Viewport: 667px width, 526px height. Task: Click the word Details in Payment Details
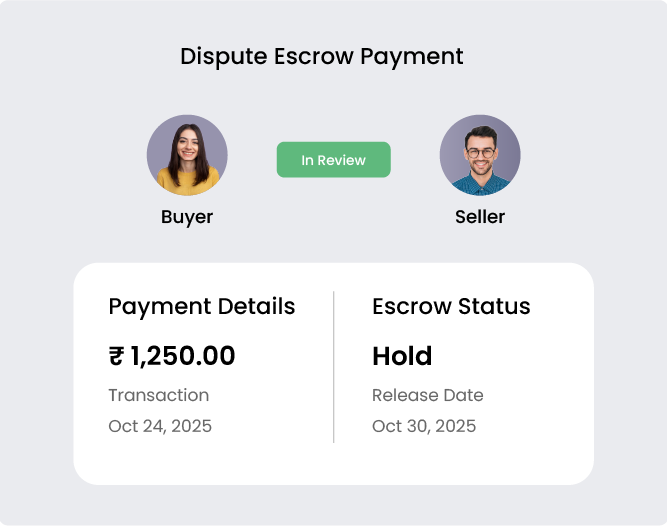coord(257,306)
